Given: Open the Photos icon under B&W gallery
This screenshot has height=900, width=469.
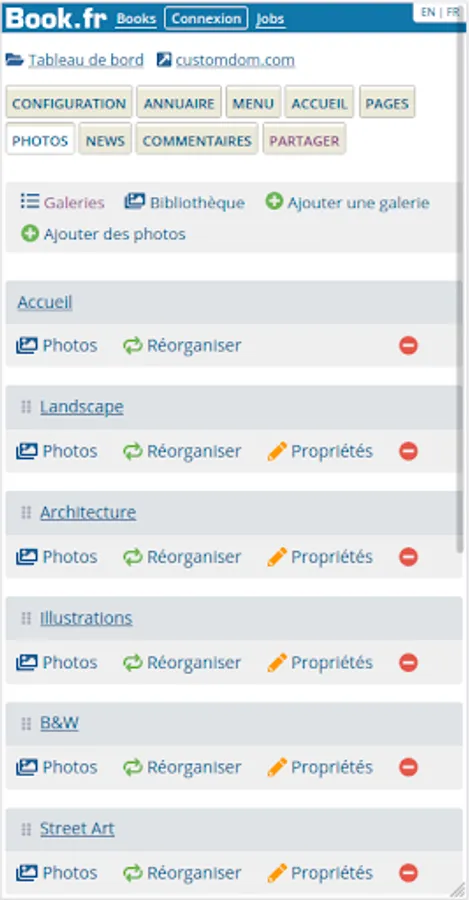Looking at the screenshot, I should click(x=26, y=767).
